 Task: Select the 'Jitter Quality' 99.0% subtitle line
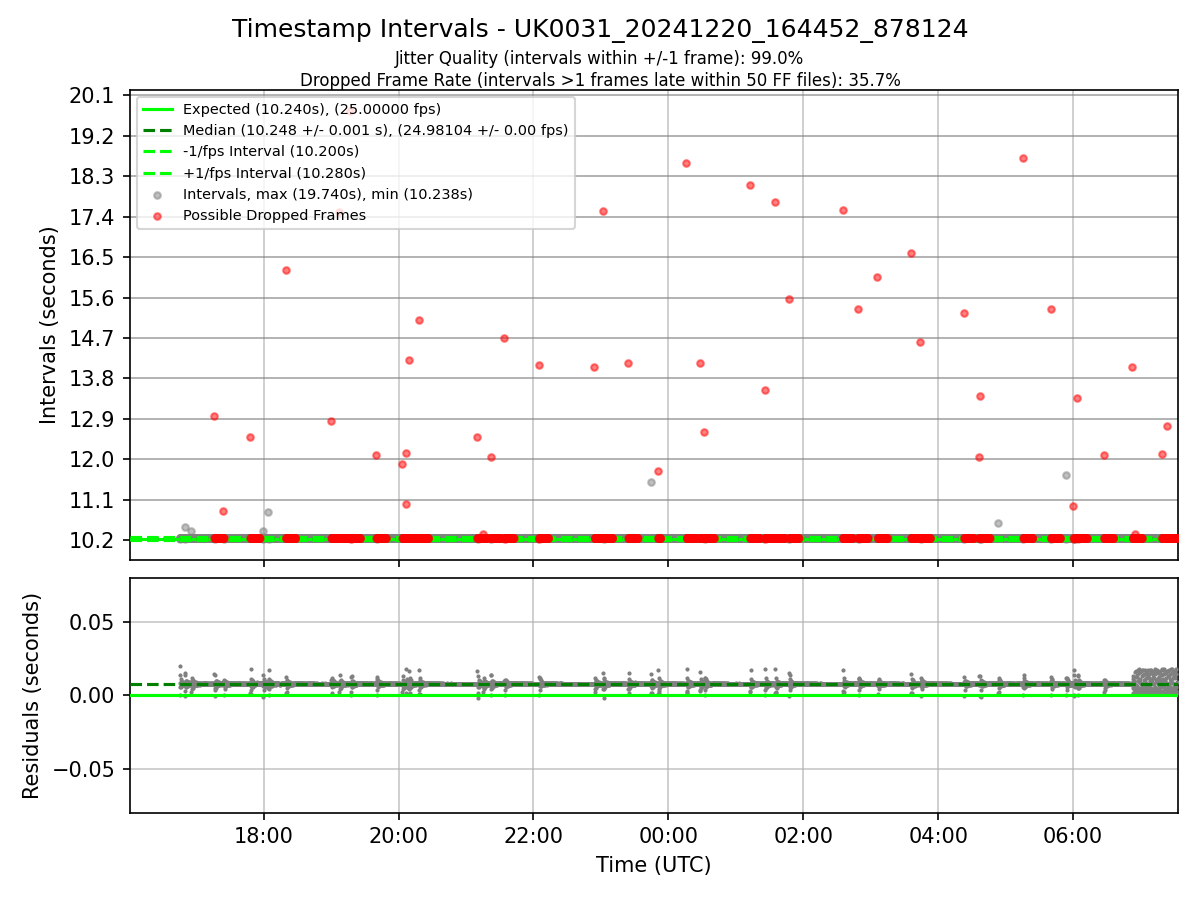coord(599,58)
